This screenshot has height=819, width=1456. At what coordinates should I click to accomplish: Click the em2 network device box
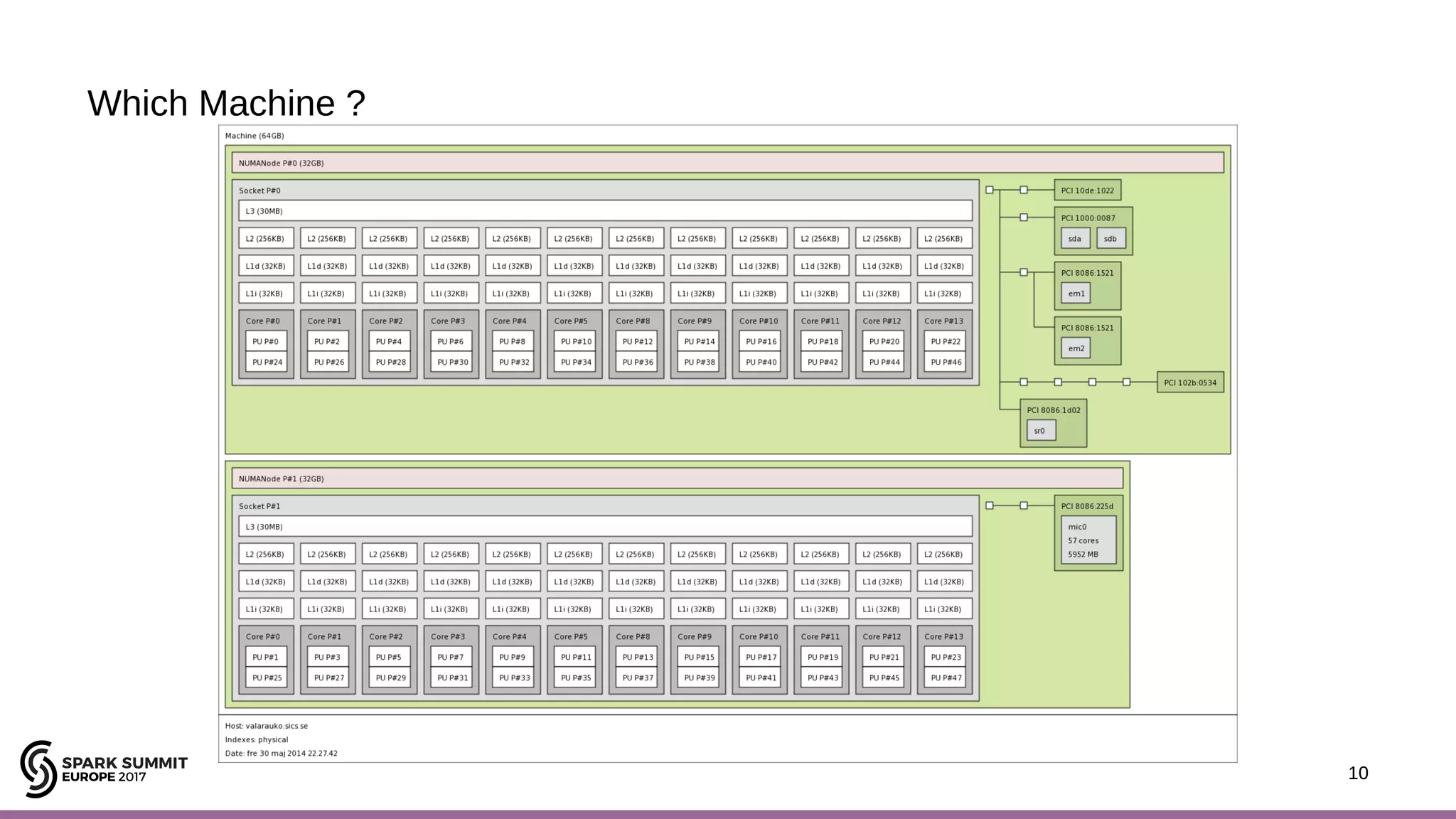click(1076, 348)
